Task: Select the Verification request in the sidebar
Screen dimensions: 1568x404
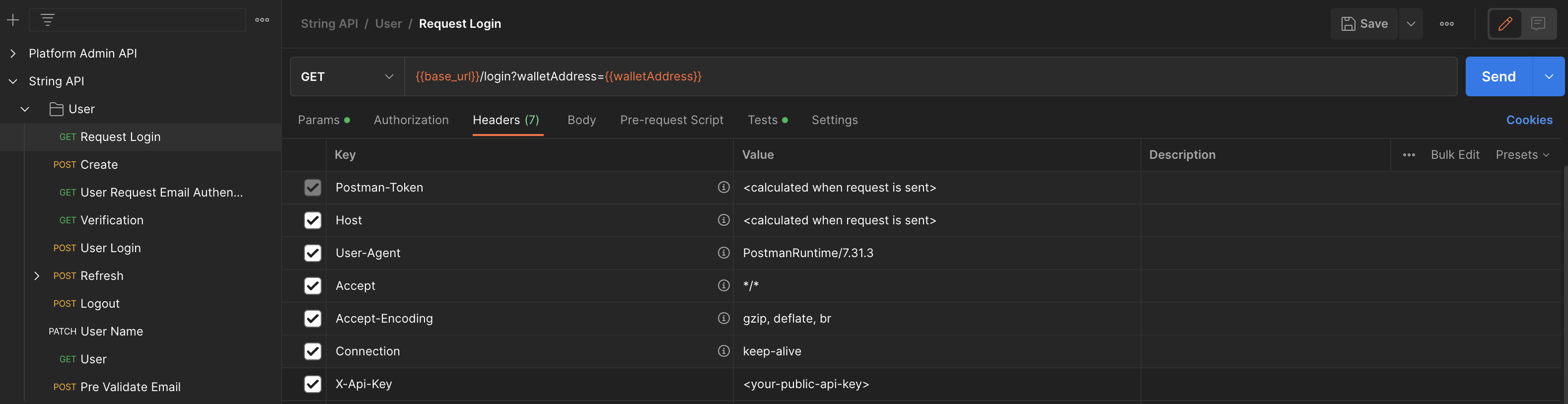Action: [x=112, y=220]
